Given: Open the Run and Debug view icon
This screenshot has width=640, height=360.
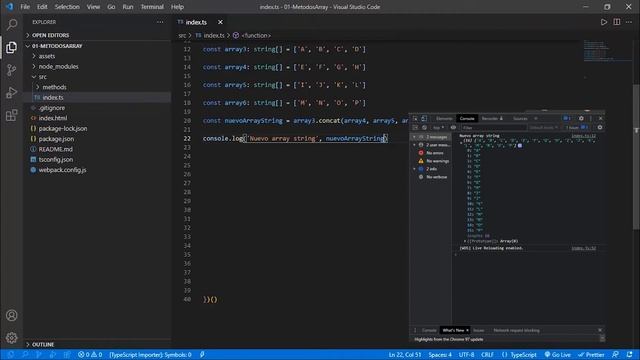Looking at the screenshot, I should coord(11,93).
